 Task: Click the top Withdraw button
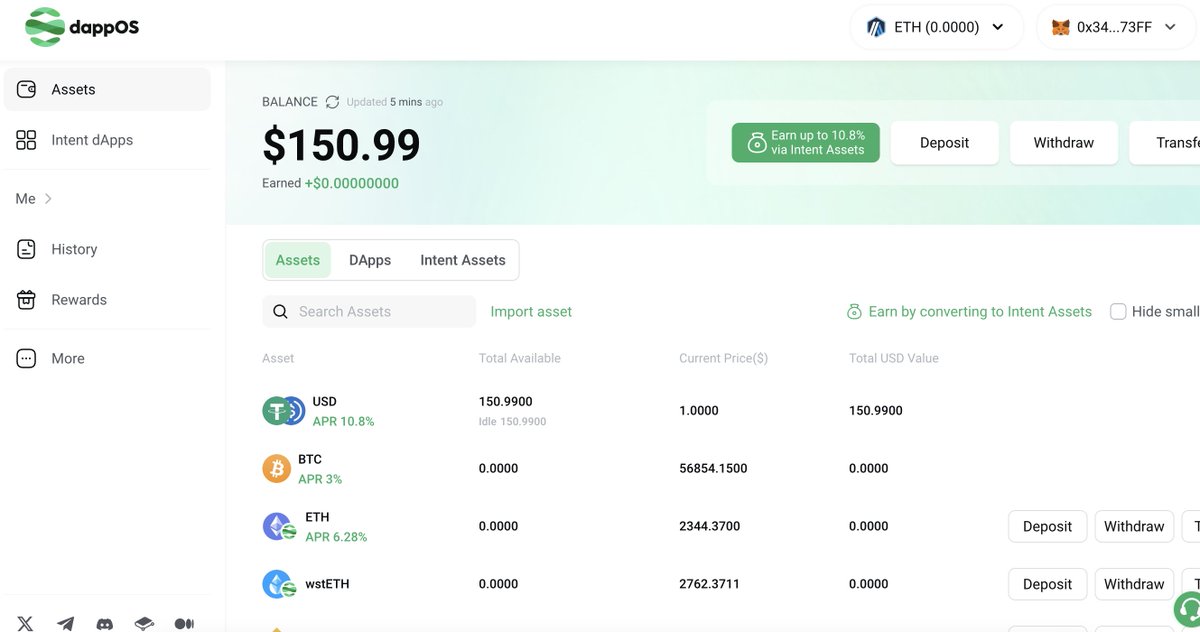(x=1063, y=143)
